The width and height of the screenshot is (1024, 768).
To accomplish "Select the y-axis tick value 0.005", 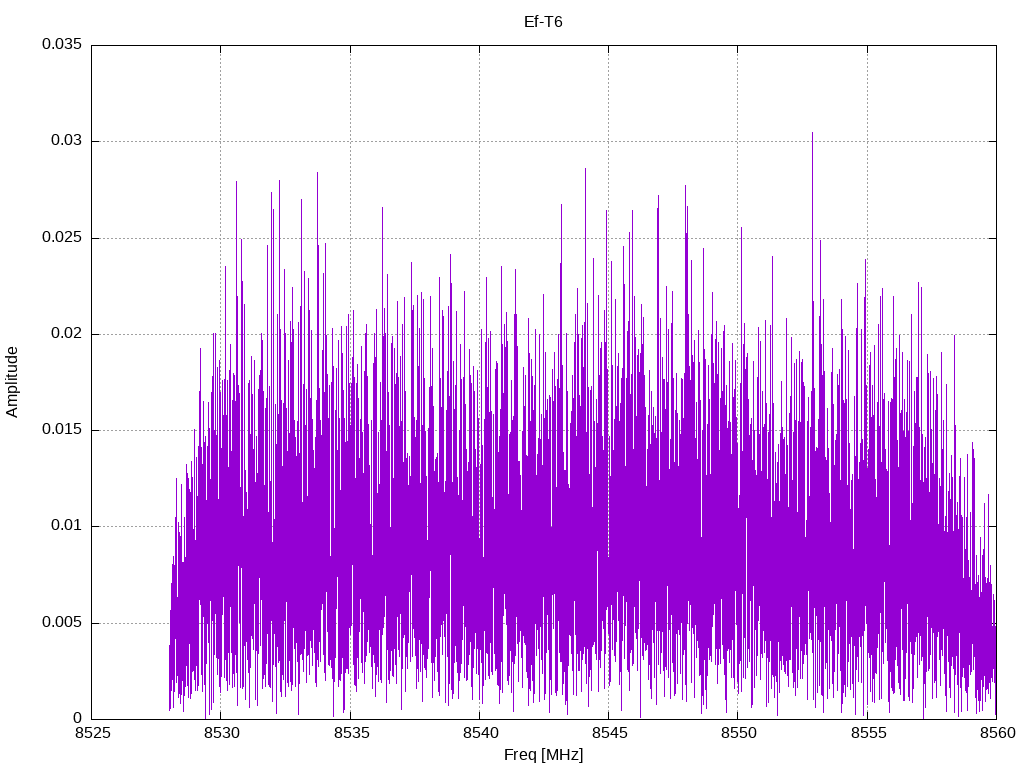I will coord(62,622).
